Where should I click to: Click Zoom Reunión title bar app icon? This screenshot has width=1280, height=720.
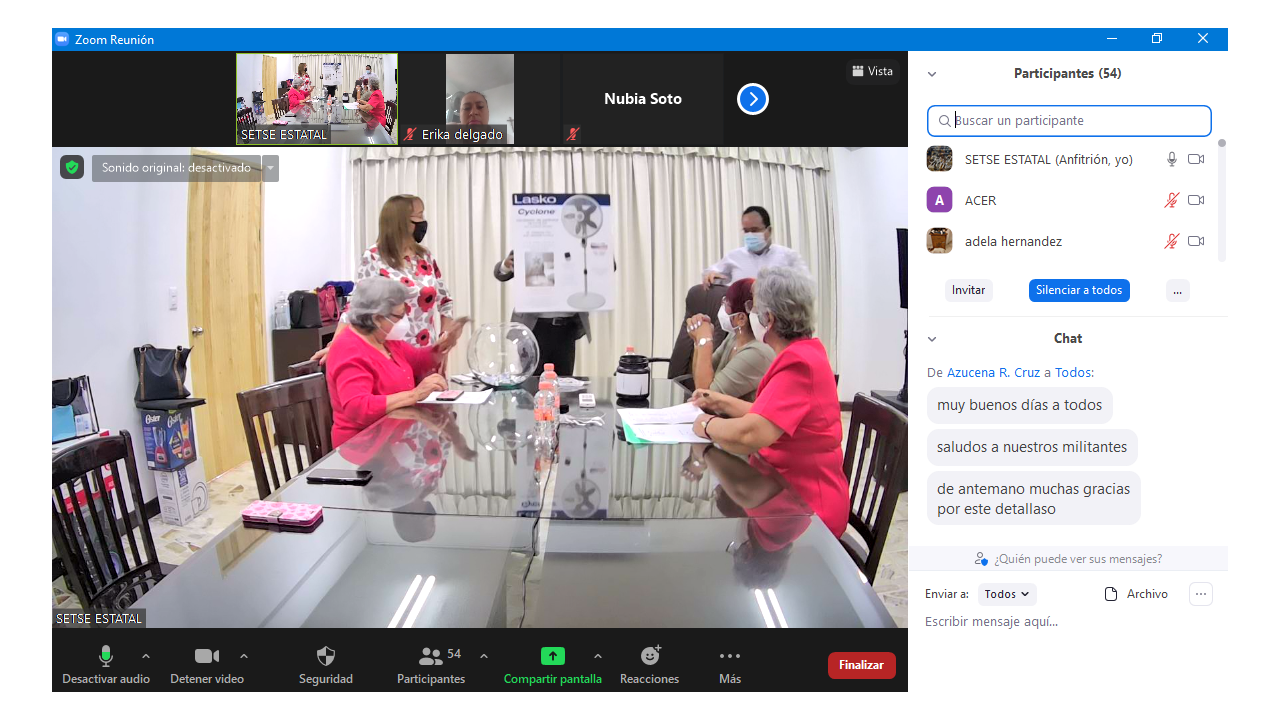point(62,39)
